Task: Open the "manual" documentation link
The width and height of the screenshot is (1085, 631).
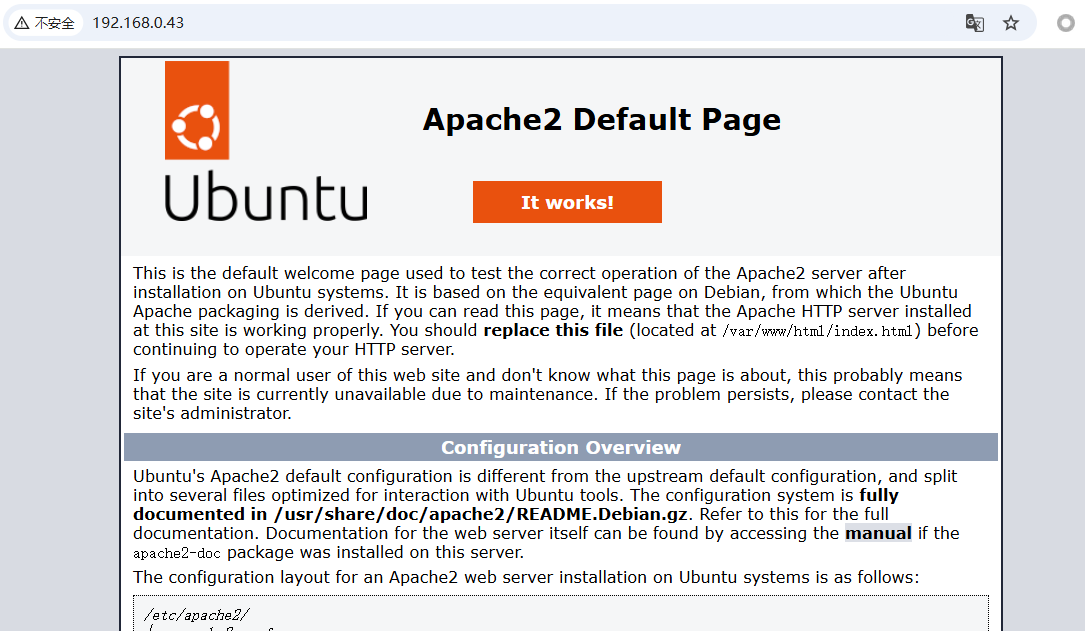Action: (x=877, y=533)
